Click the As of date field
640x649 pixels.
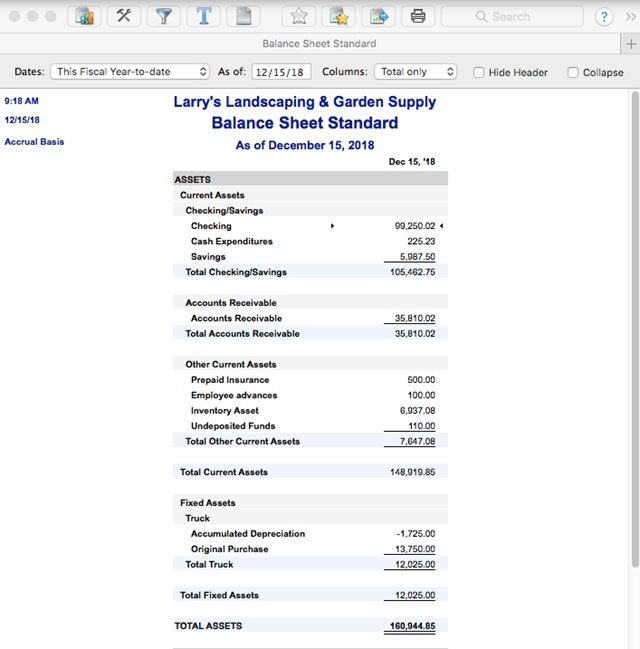point(282,72)
